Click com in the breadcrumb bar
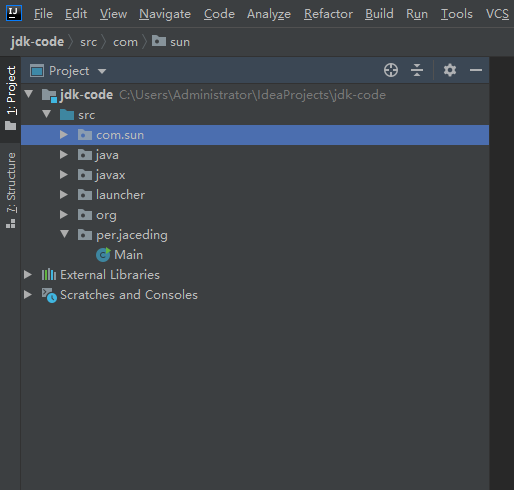 [125, 42]
